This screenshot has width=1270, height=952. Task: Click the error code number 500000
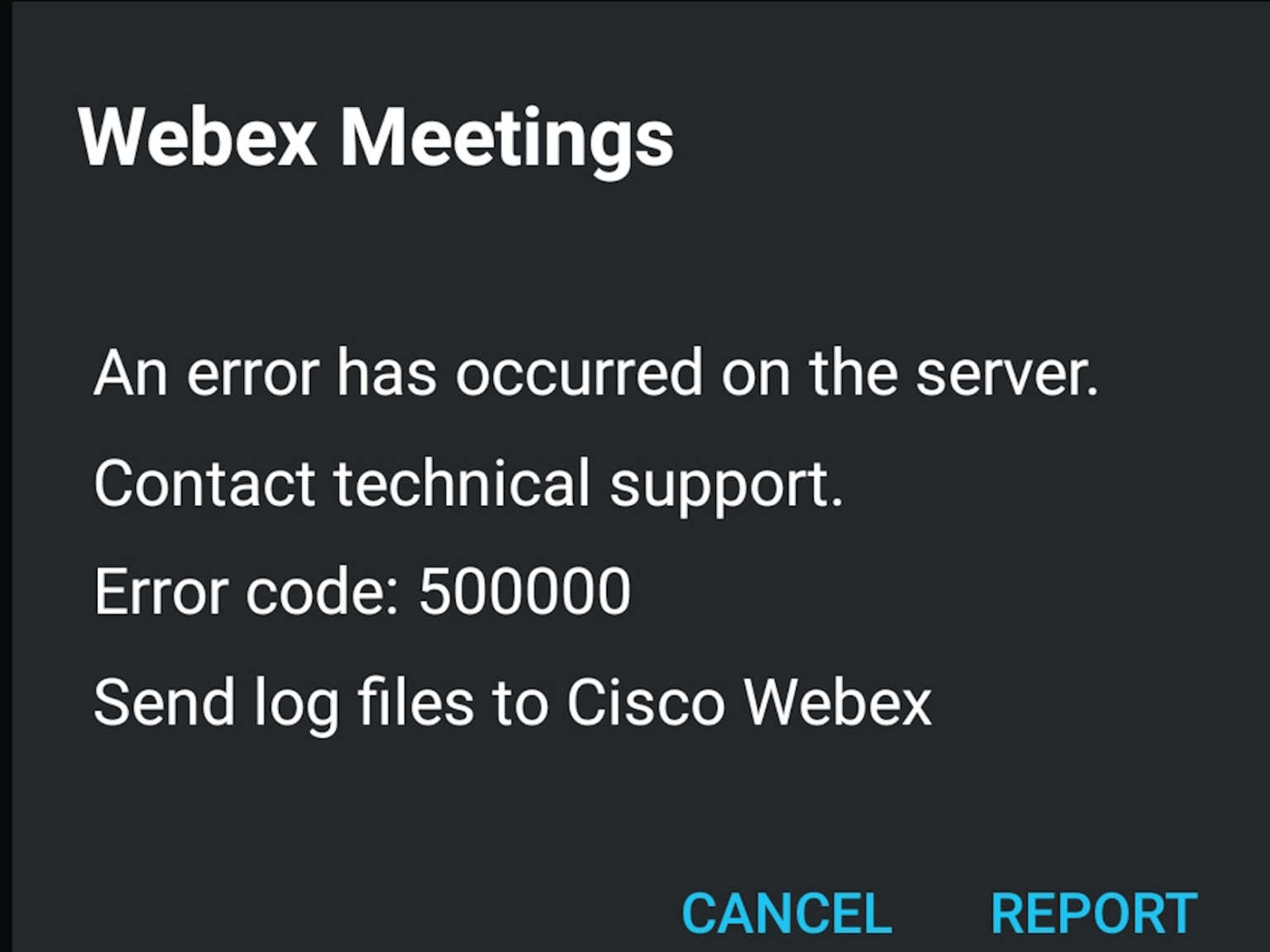click(524, 592)
